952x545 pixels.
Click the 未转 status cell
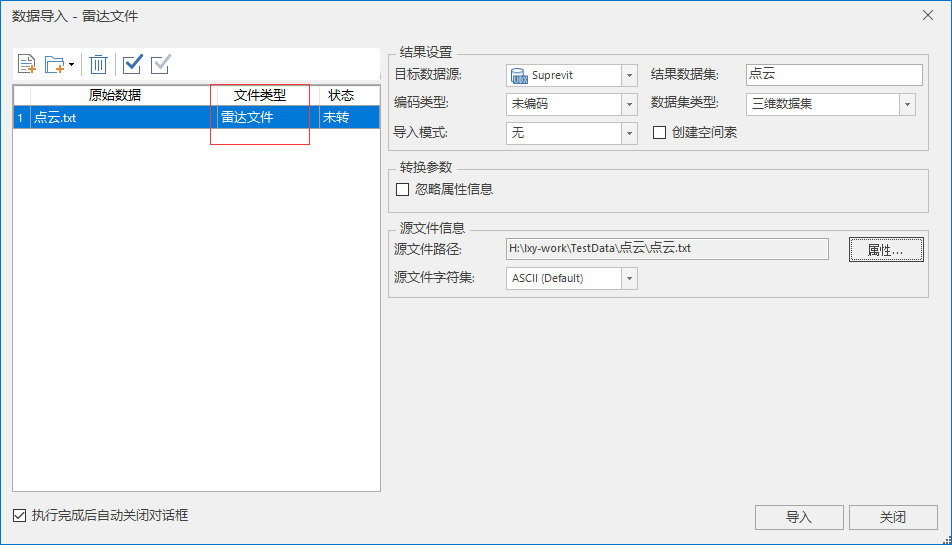350,117
